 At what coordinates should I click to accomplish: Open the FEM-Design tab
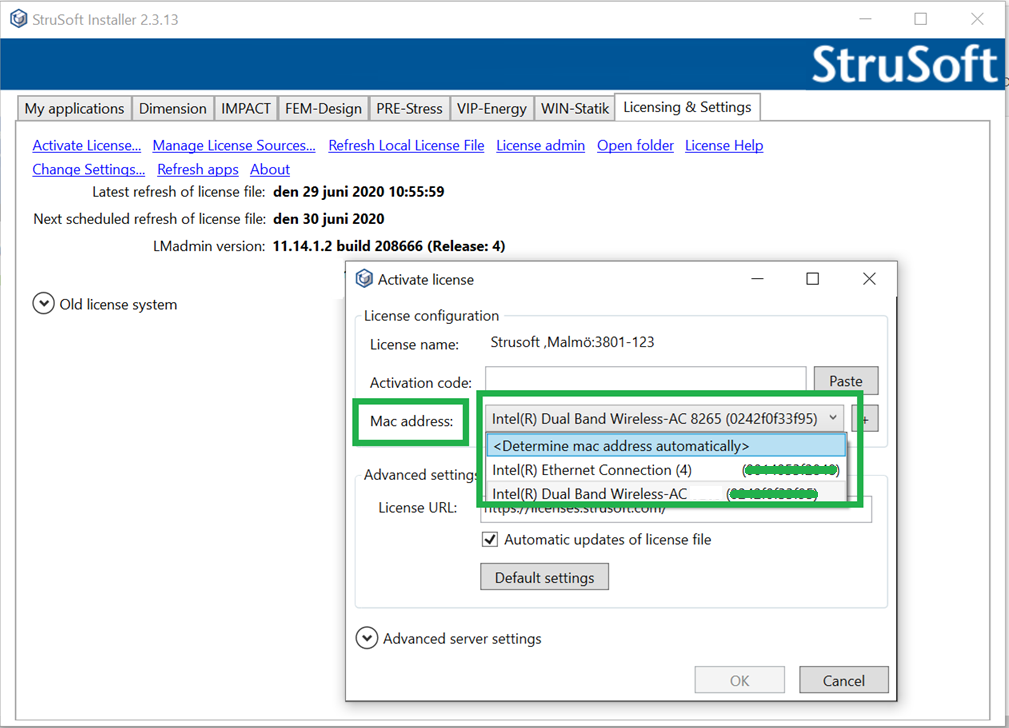pyautogui.click(x=323, y=108)
